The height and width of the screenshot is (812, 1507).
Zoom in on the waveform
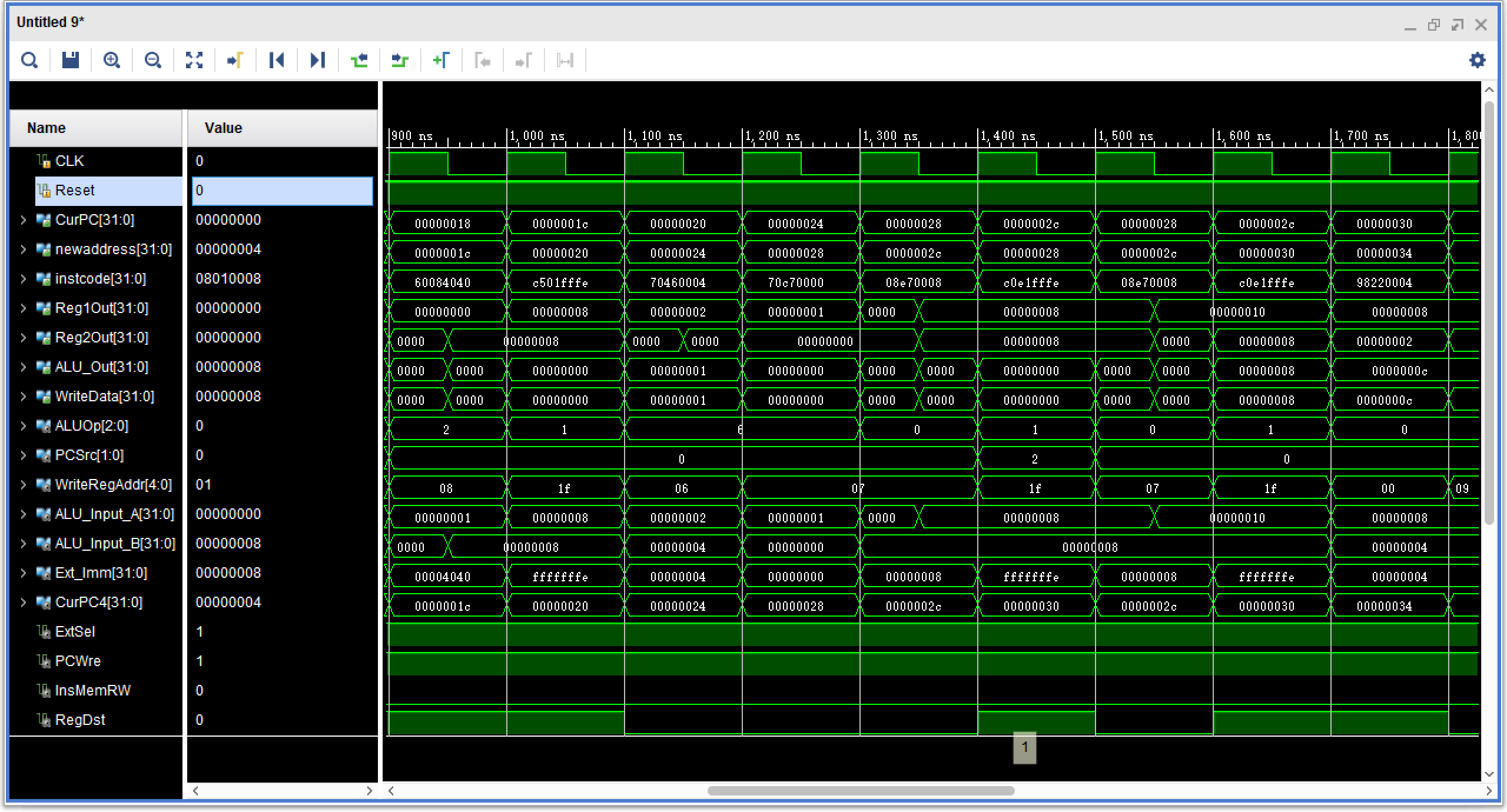coord(112,60)
